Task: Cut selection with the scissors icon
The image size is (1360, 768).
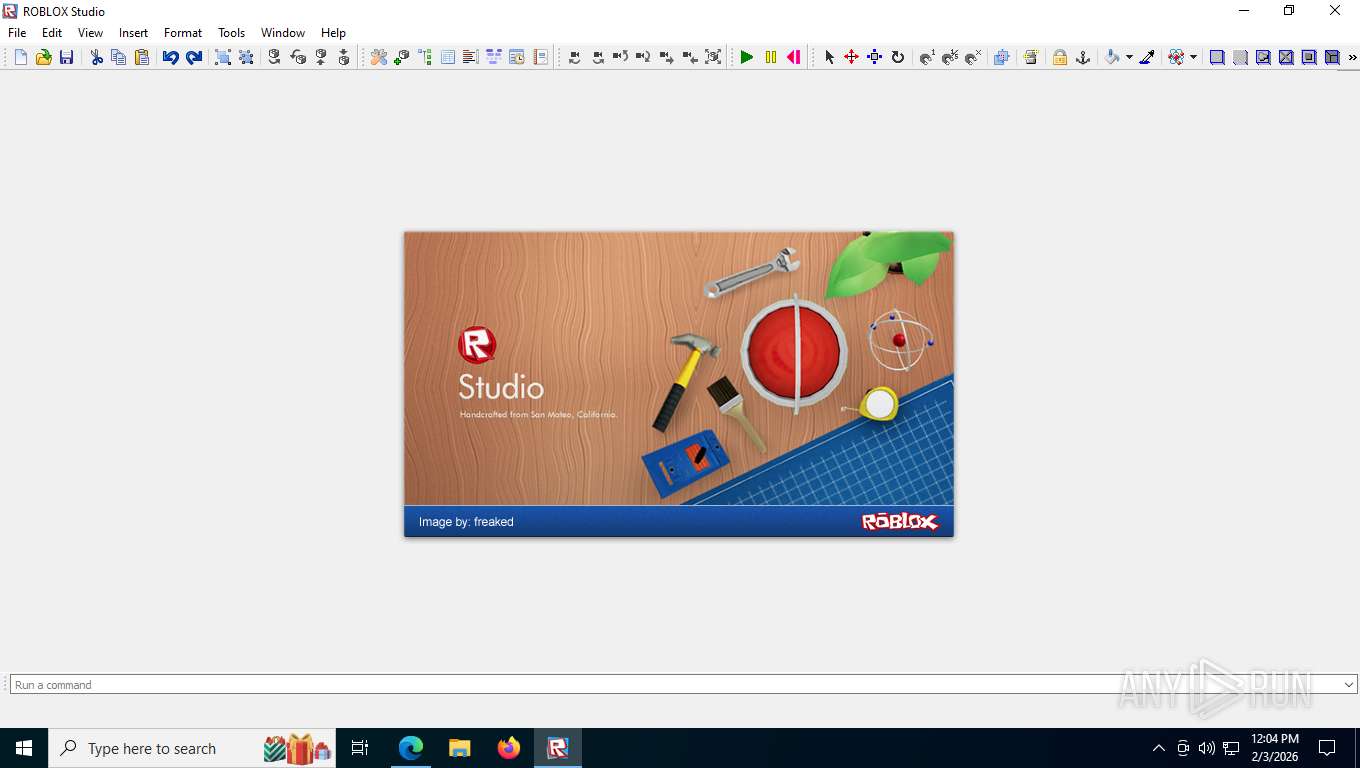Action: coord(96,57)
